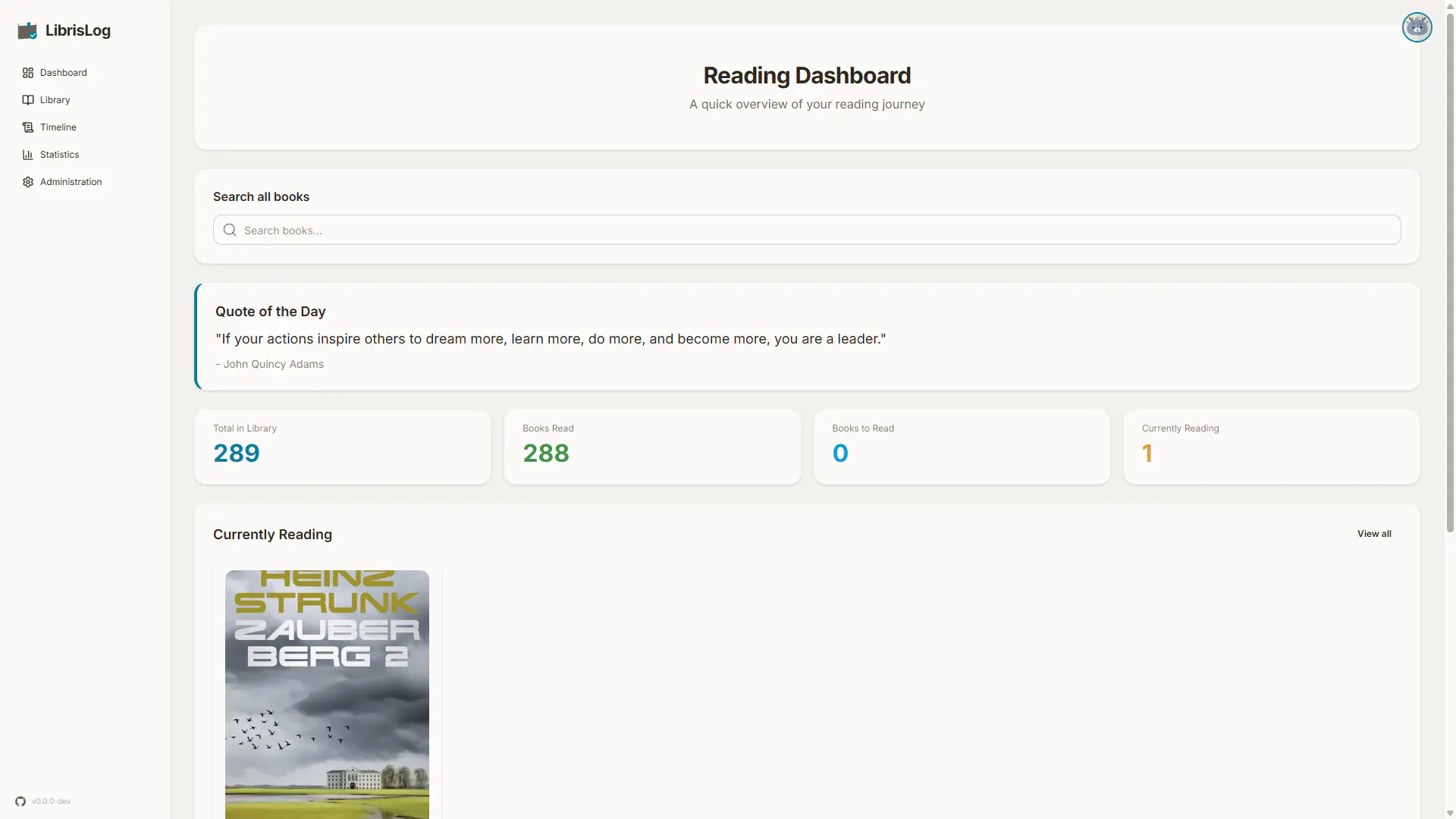Click the Quote of the Day heading
The image size is (1456, 819).
[271, 312]
